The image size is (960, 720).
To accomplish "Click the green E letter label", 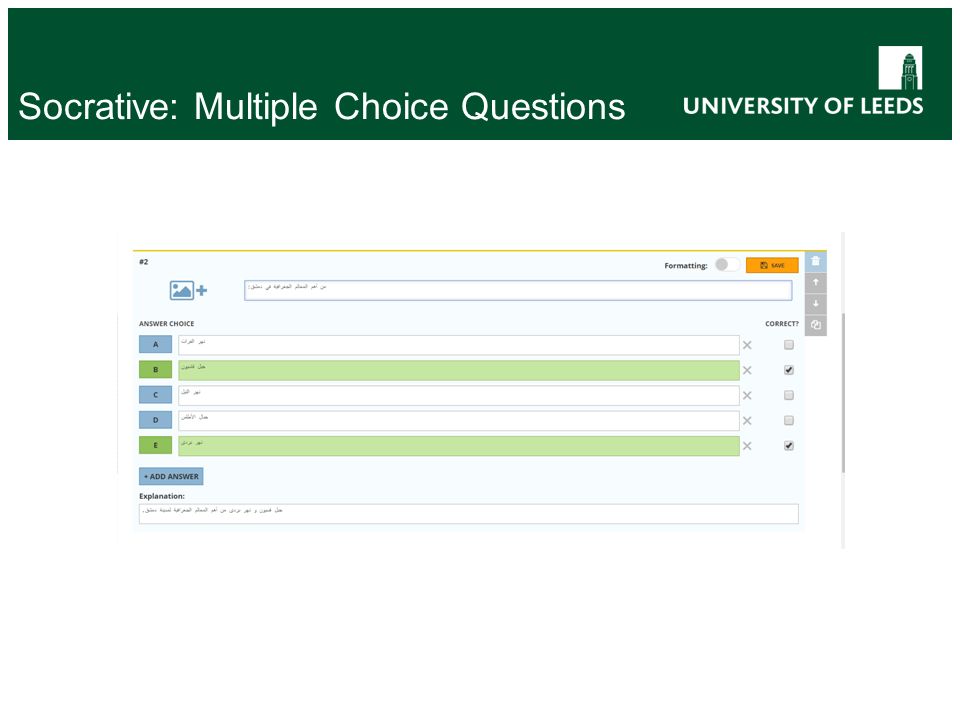I will [x=156, y=445].
